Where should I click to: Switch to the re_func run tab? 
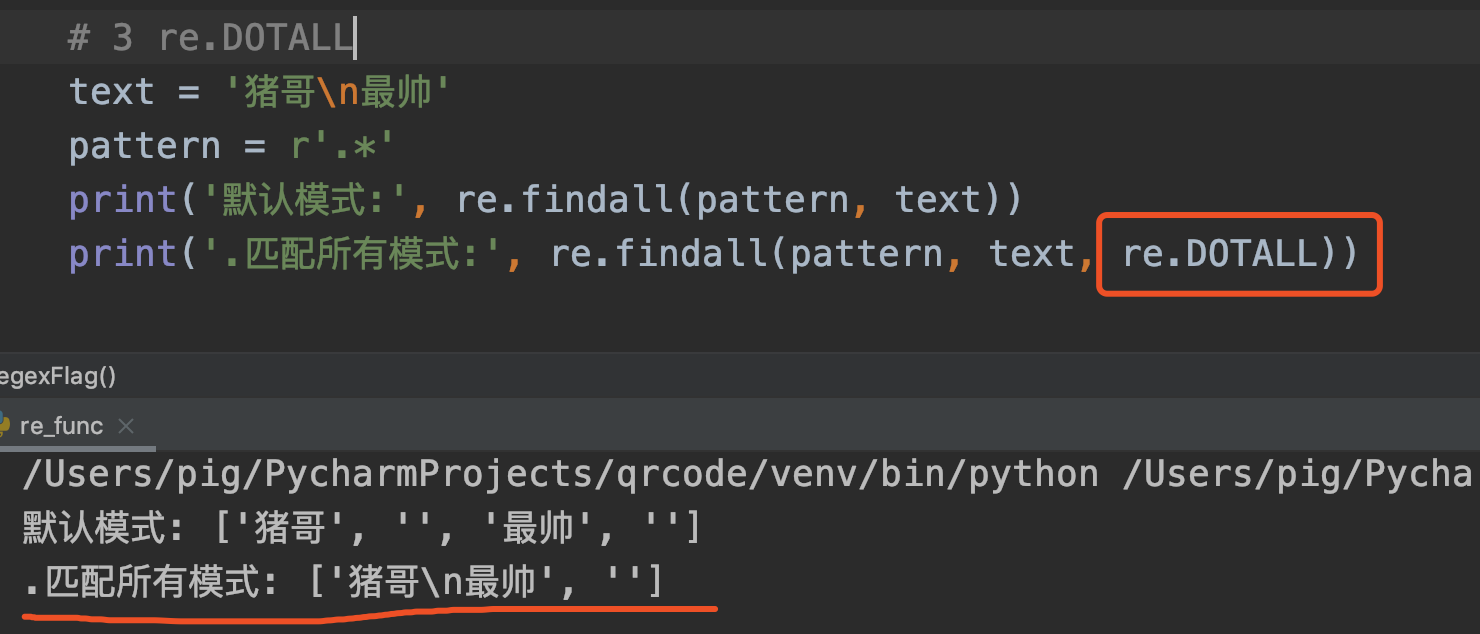[60, 425]
